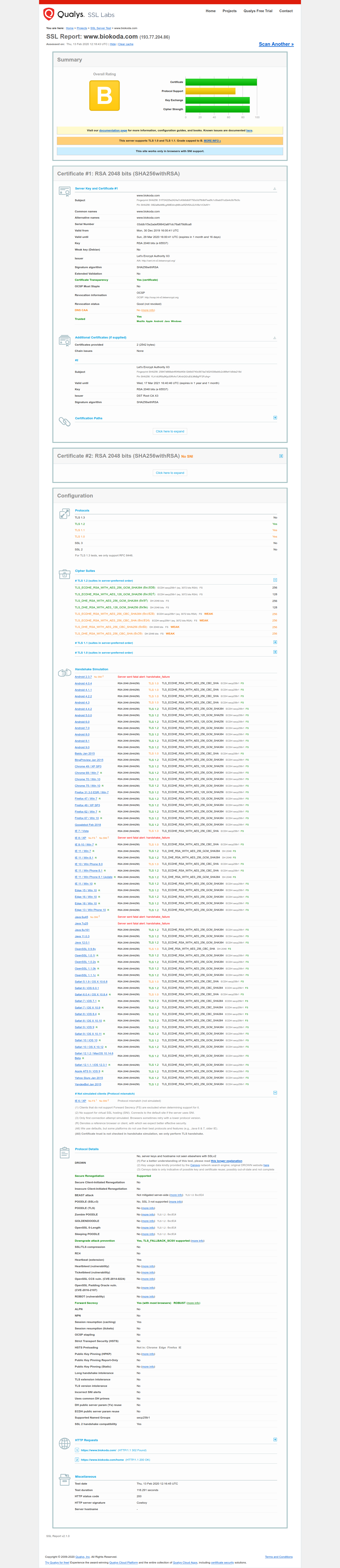Click the Protocols section icon
340x1568 pixels.
[x=65, y=514]
